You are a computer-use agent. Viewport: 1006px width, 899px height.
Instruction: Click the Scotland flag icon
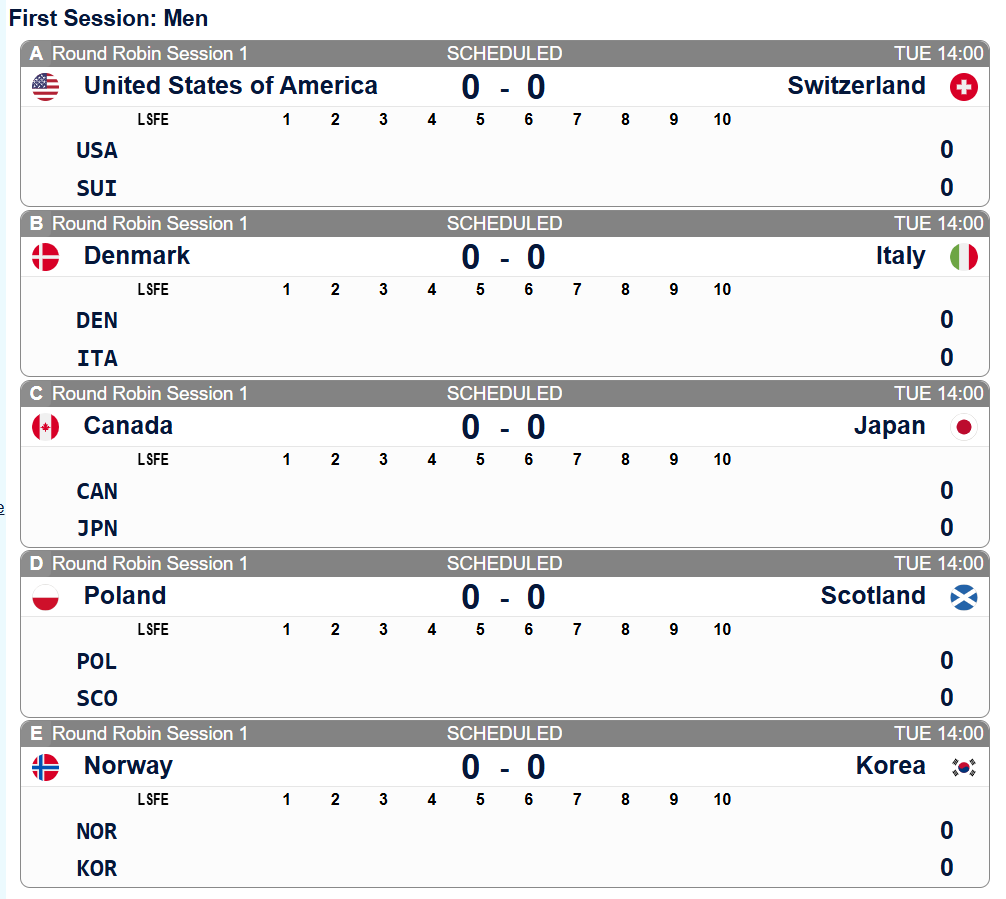[x=963, y=597]
